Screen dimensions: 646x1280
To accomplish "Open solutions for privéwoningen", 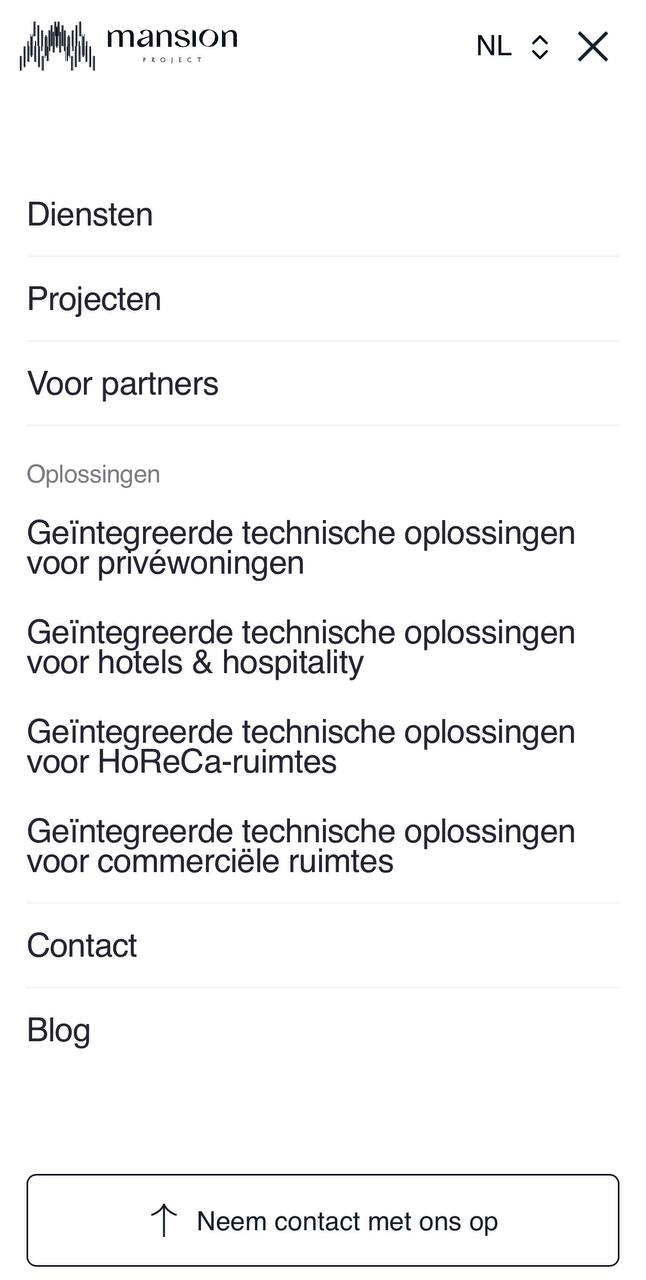I will click(301, 547).
